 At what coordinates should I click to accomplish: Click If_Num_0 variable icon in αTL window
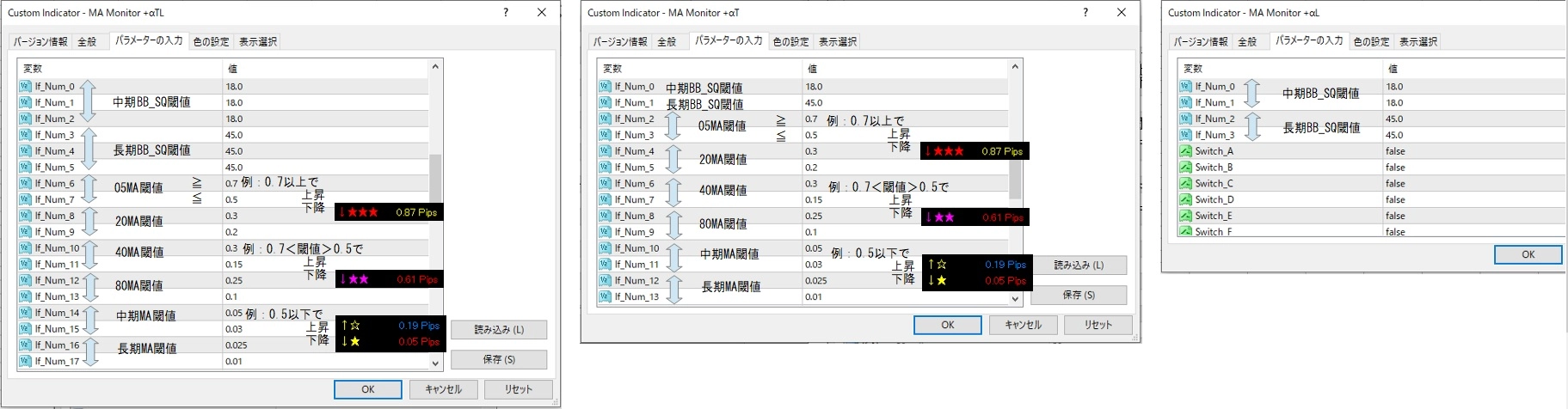pyautogui.click(x=25, y=86)
